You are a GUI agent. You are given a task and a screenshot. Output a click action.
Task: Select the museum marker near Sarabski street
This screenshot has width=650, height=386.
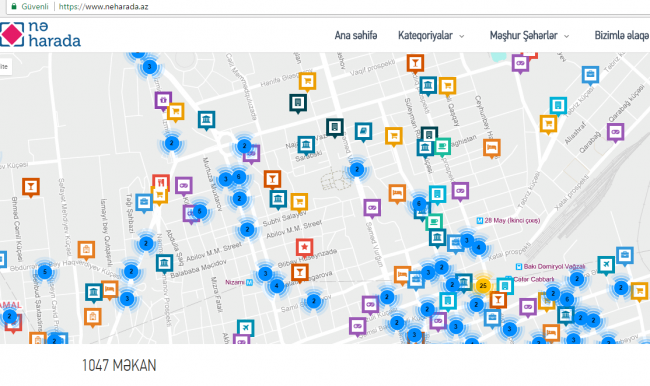(306, 145)
